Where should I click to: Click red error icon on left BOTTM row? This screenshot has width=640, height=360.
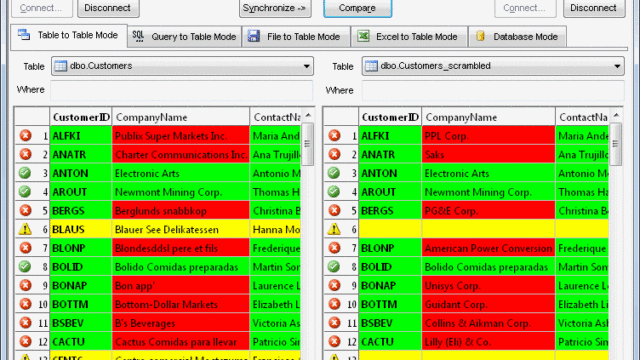[x=25, y=304]
